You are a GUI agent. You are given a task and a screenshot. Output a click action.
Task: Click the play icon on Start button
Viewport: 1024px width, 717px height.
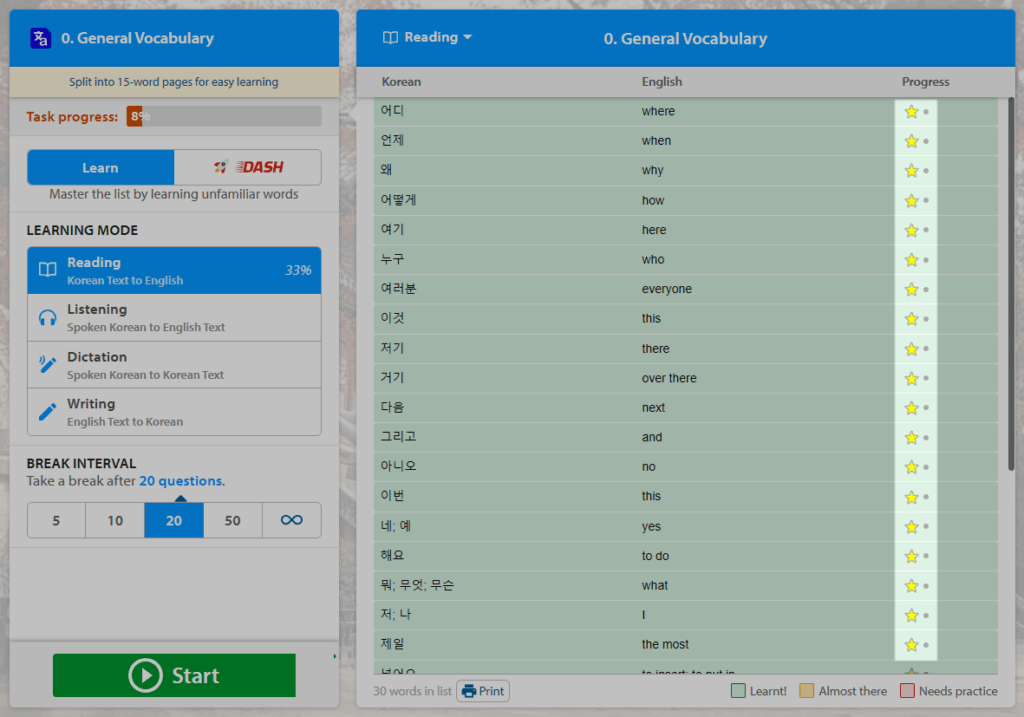pyautogui.click(x=145, y=675)
